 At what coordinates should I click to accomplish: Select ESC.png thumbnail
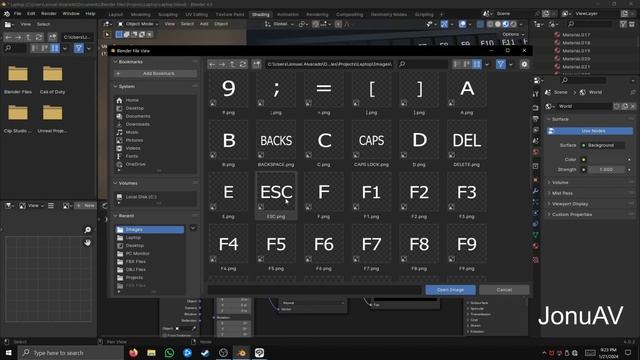pyautogui.click(x=276, y=196)
